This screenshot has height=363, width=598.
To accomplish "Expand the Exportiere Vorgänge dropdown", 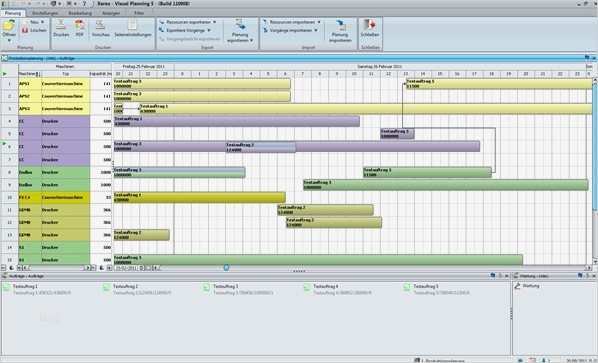I will [209, 30].
